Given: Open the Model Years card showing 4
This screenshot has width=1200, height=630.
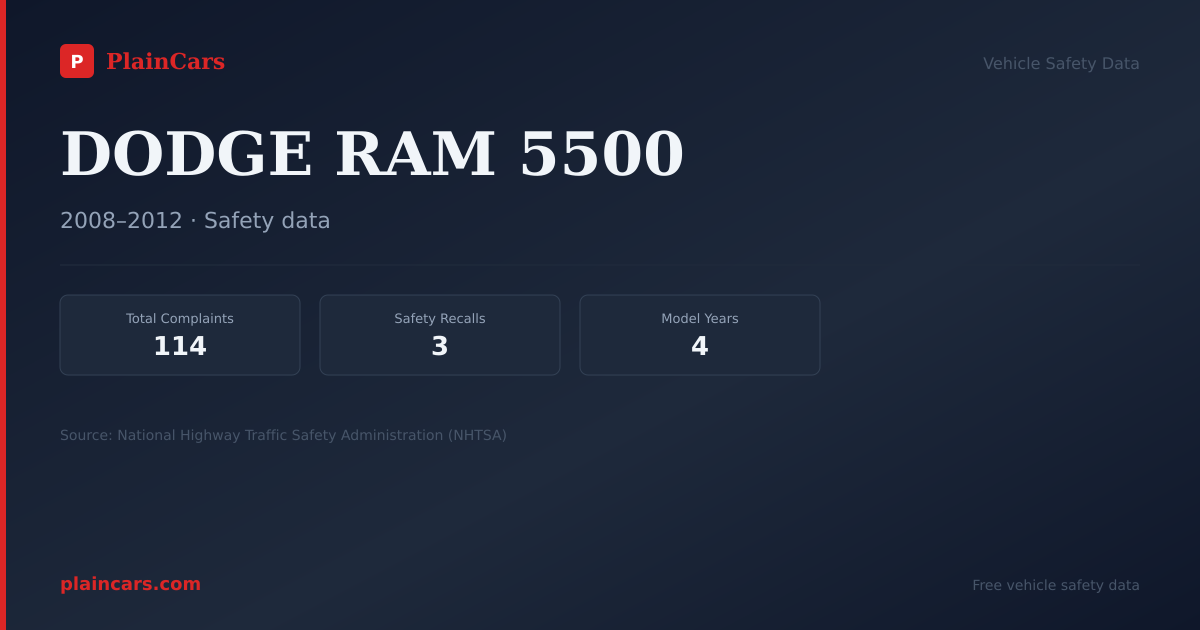Looking at the screenshot, I should coord(700,335).
